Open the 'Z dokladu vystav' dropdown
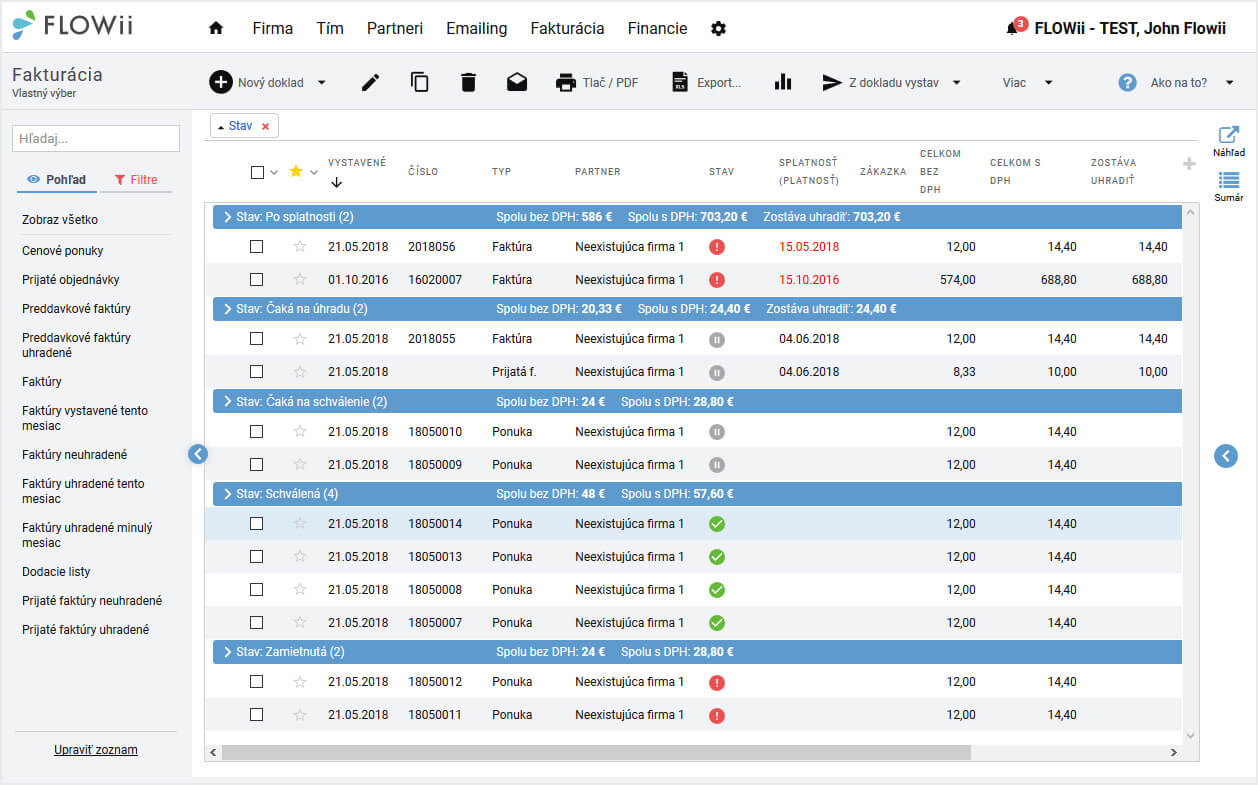The width and height of the screenshot is (1258, 785). pyautogui.click(x=892, y=83)
